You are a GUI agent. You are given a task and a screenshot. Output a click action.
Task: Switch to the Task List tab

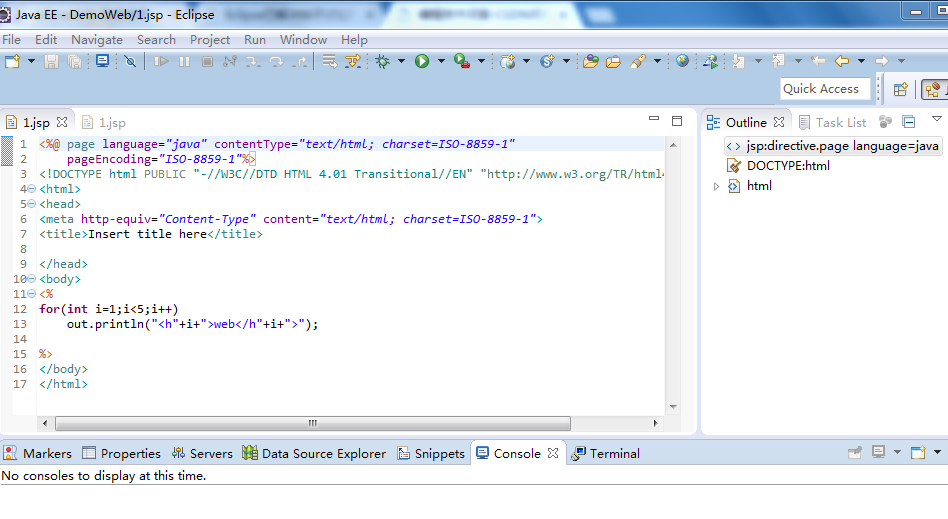(x=833, y=123)
